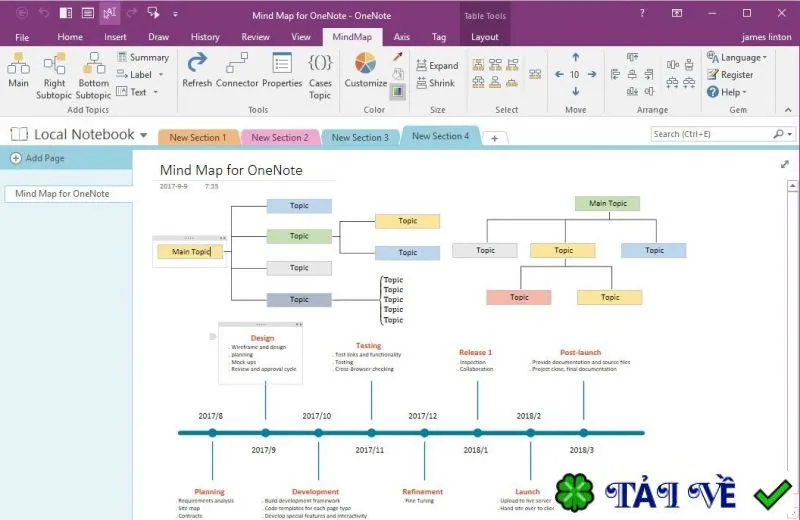Expand the Language menu
Screen dimensions: 800x520
coord(737,57)
